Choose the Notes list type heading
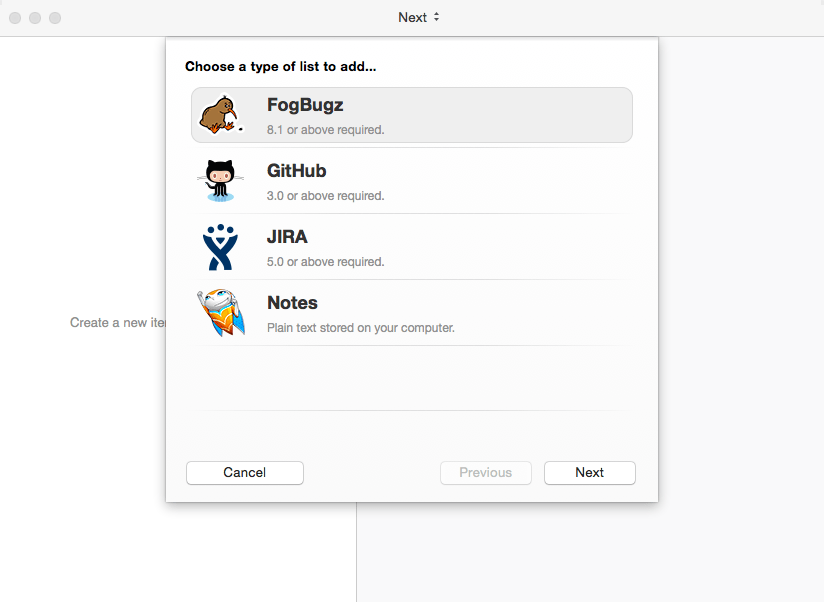Viewport: 824px width, 602px height. click(x=292, y=303)
